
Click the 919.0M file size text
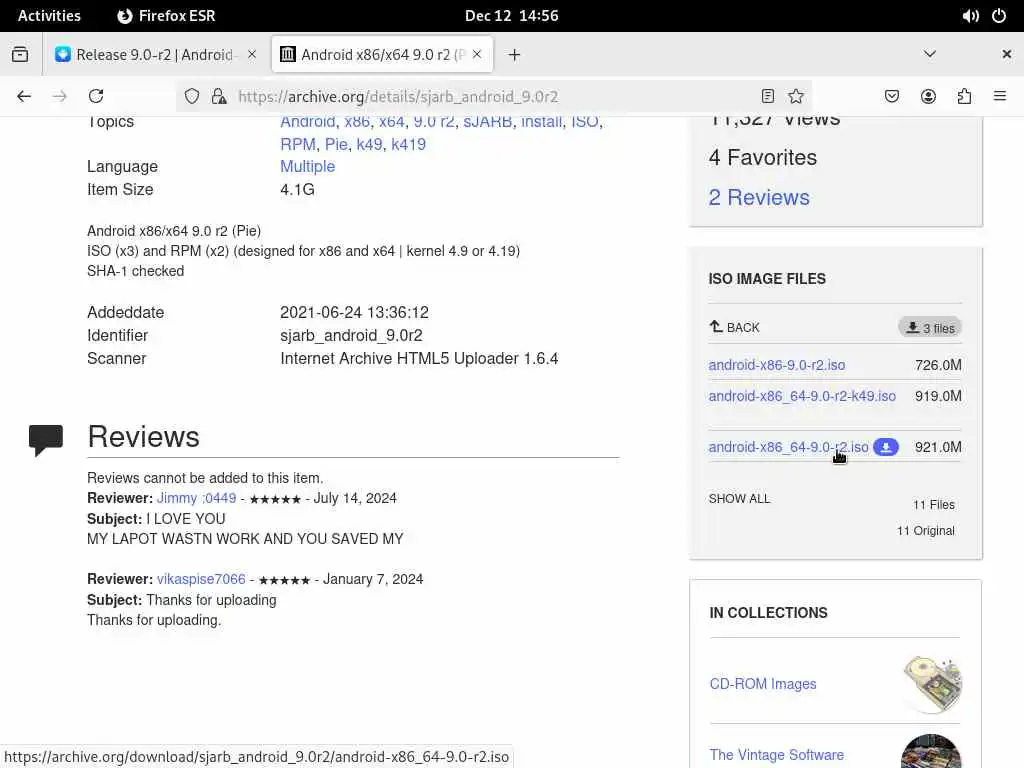(938, 396)
